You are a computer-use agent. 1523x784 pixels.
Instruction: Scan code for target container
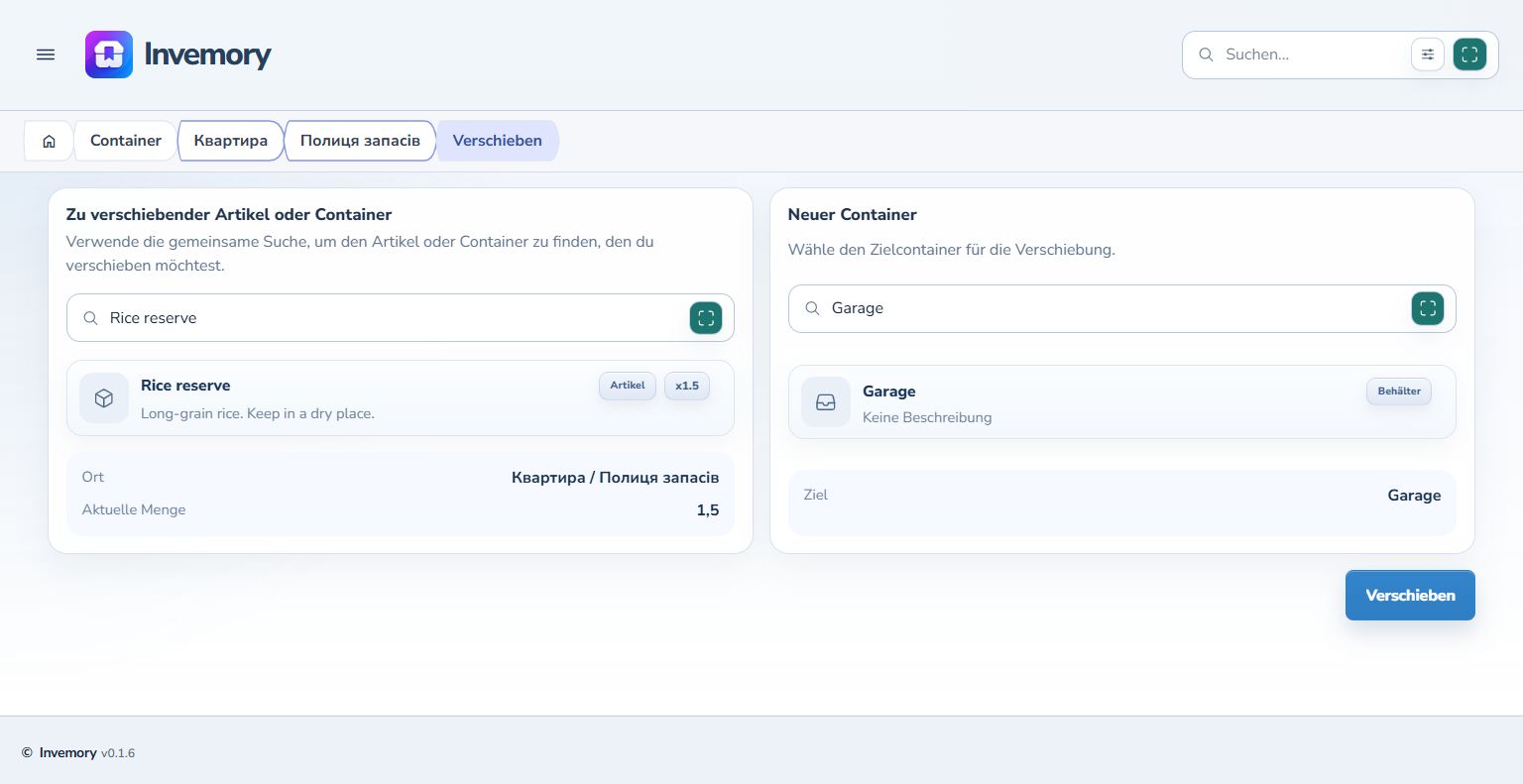1428,308
